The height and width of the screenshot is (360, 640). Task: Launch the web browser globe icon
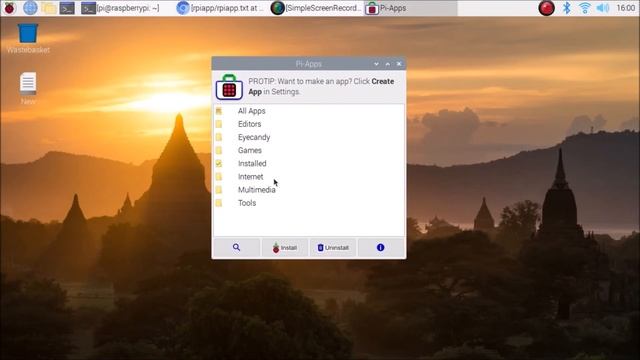[x=30, y=8]
